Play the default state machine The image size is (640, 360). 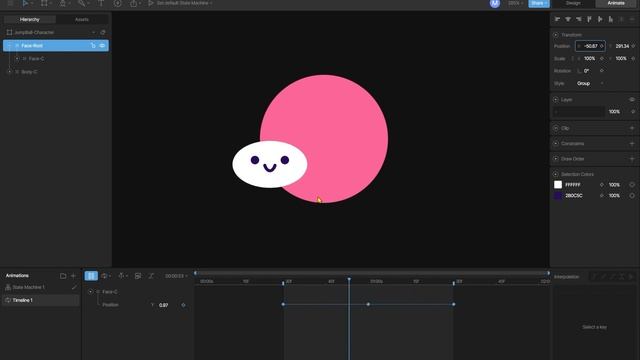[x=151, y=3]
